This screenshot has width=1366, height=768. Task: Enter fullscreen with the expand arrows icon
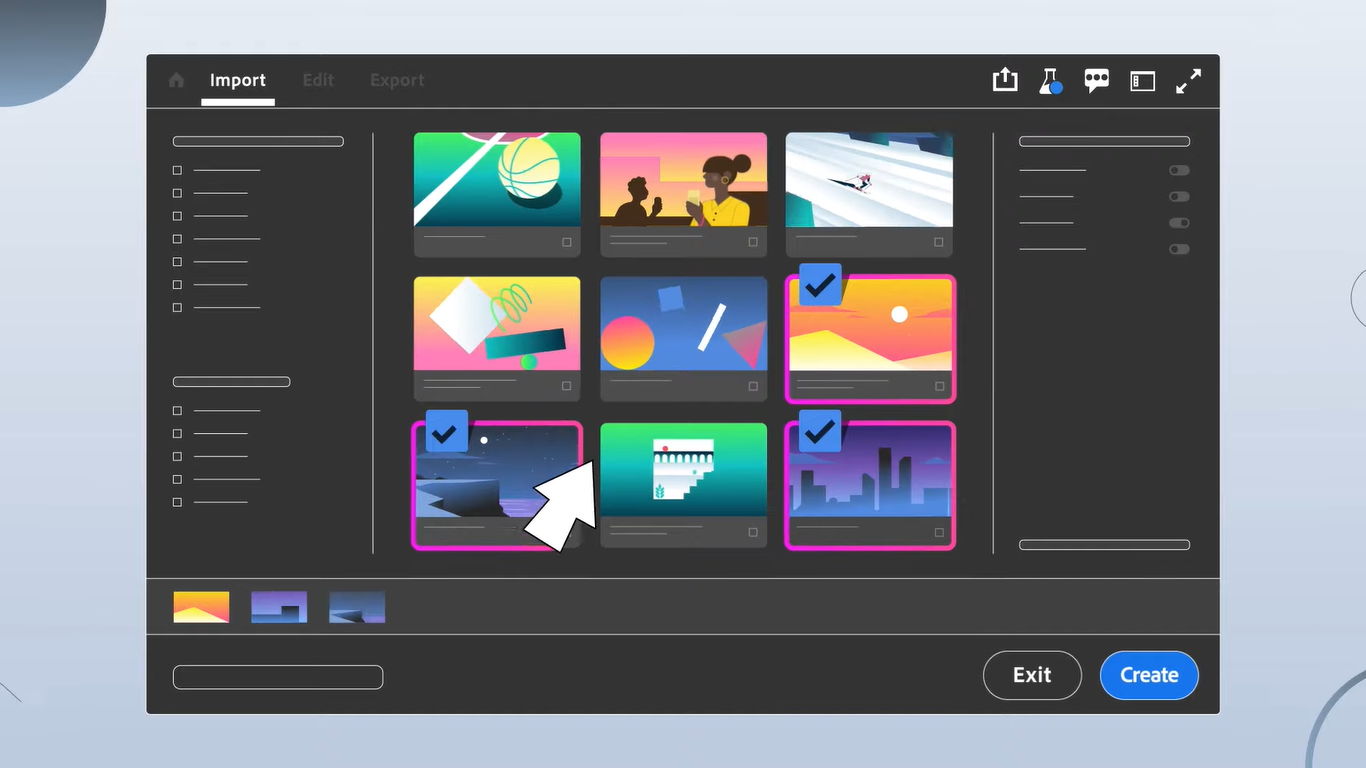1188,81
